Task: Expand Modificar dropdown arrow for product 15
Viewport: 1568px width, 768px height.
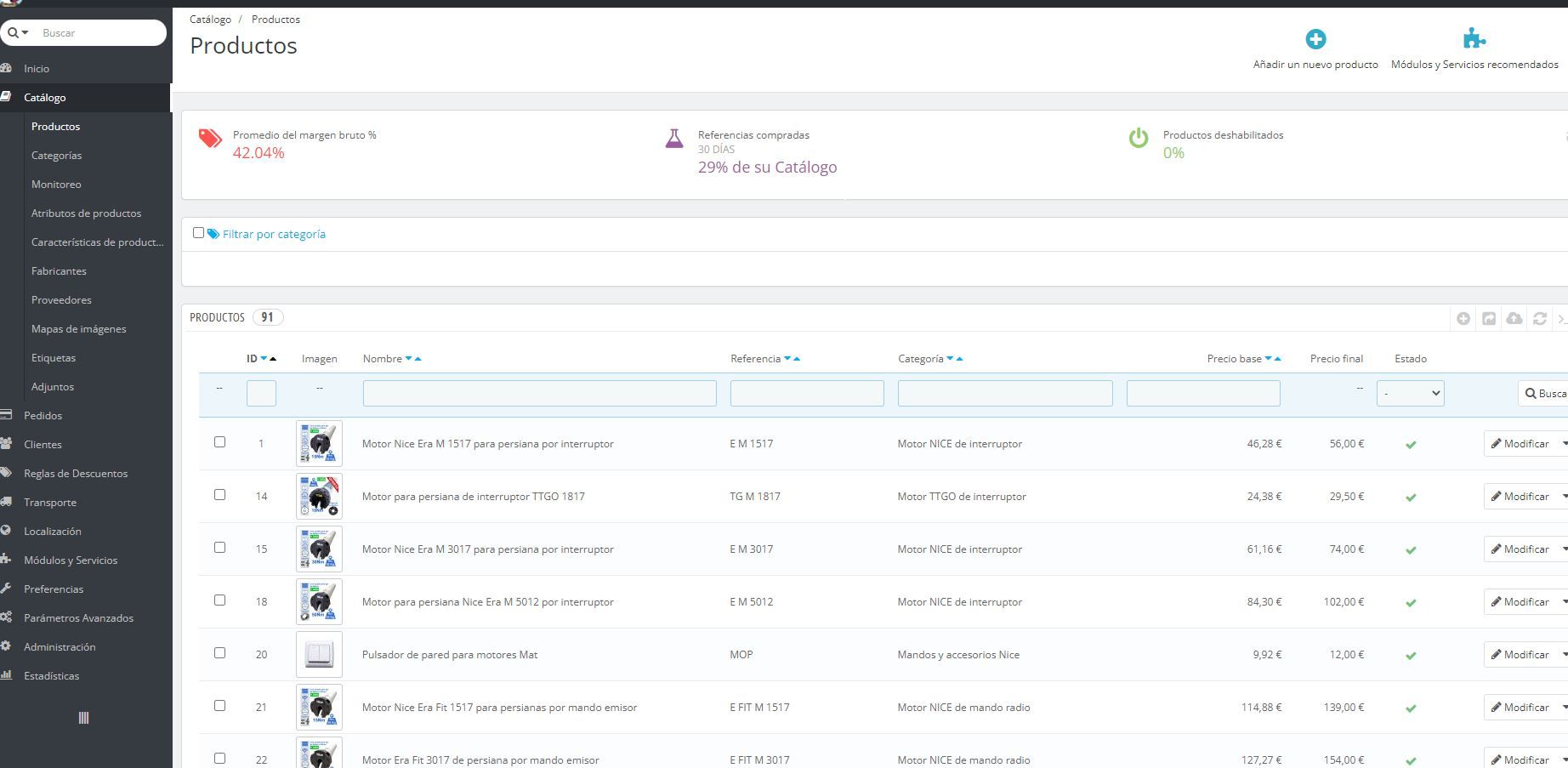Action: 1564,549
